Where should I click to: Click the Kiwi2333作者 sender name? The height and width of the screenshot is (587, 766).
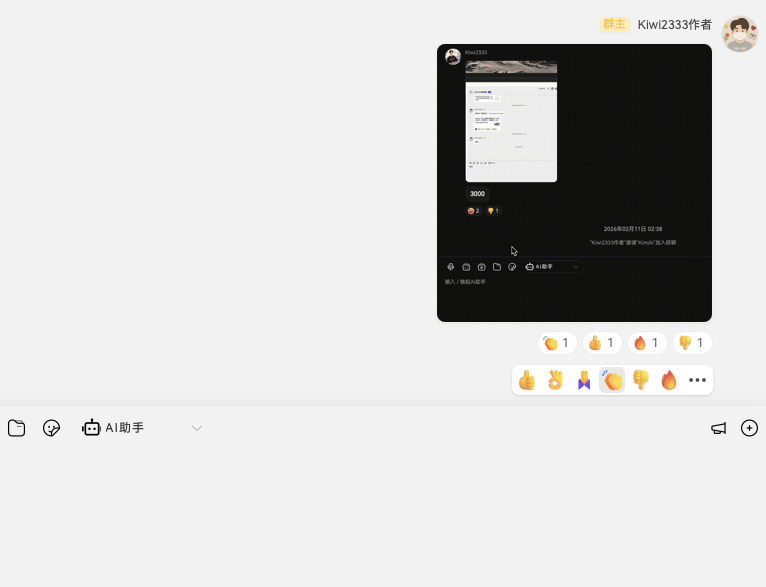coord(674,24)
